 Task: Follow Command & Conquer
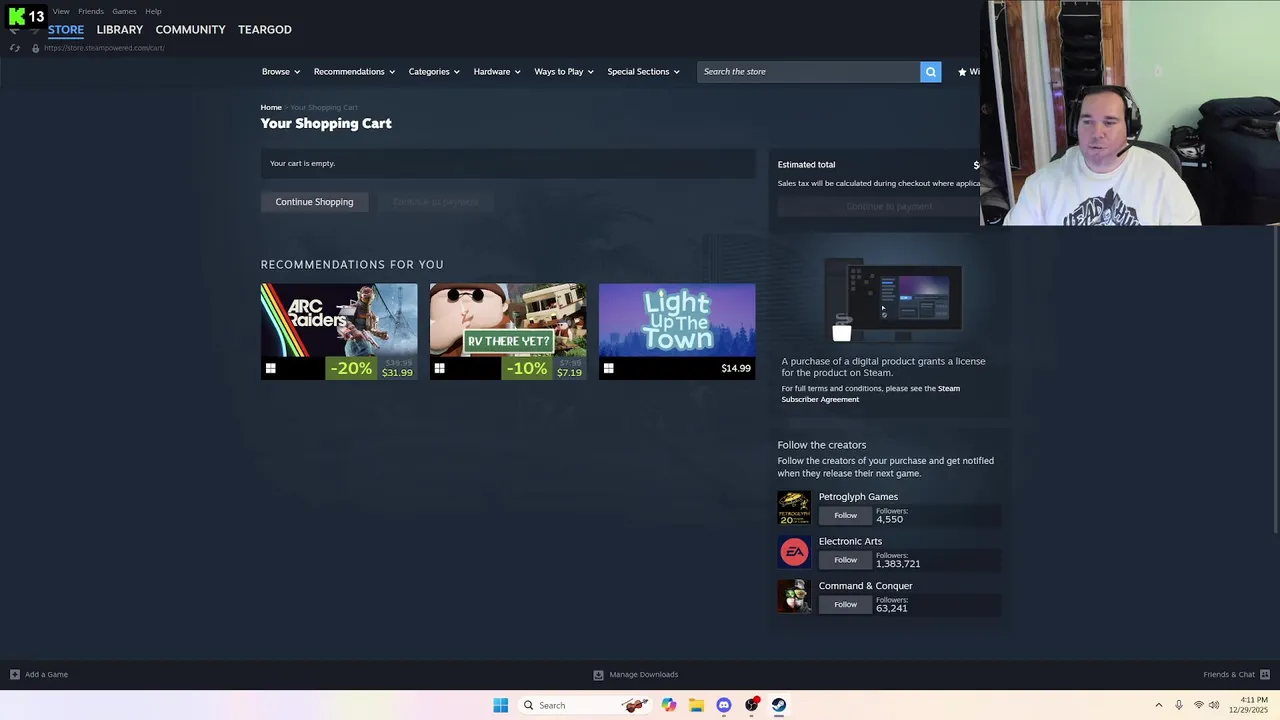(845, 604)
